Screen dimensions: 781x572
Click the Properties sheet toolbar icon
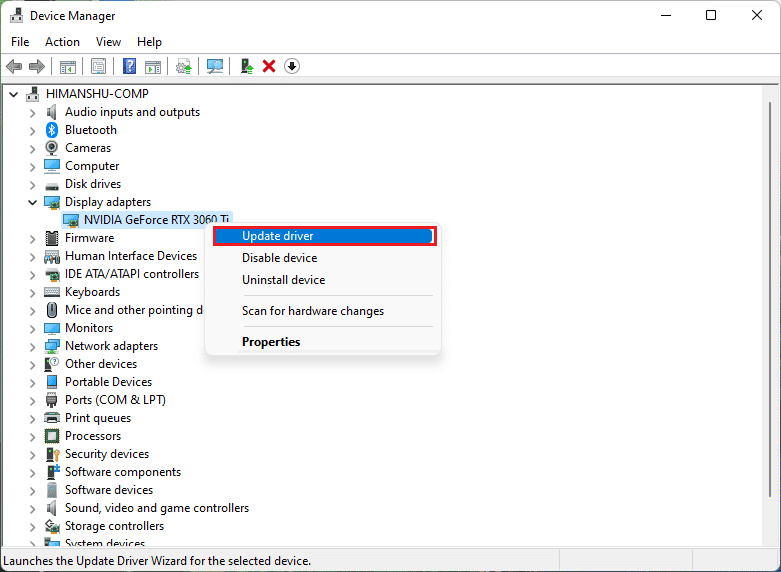98,66
